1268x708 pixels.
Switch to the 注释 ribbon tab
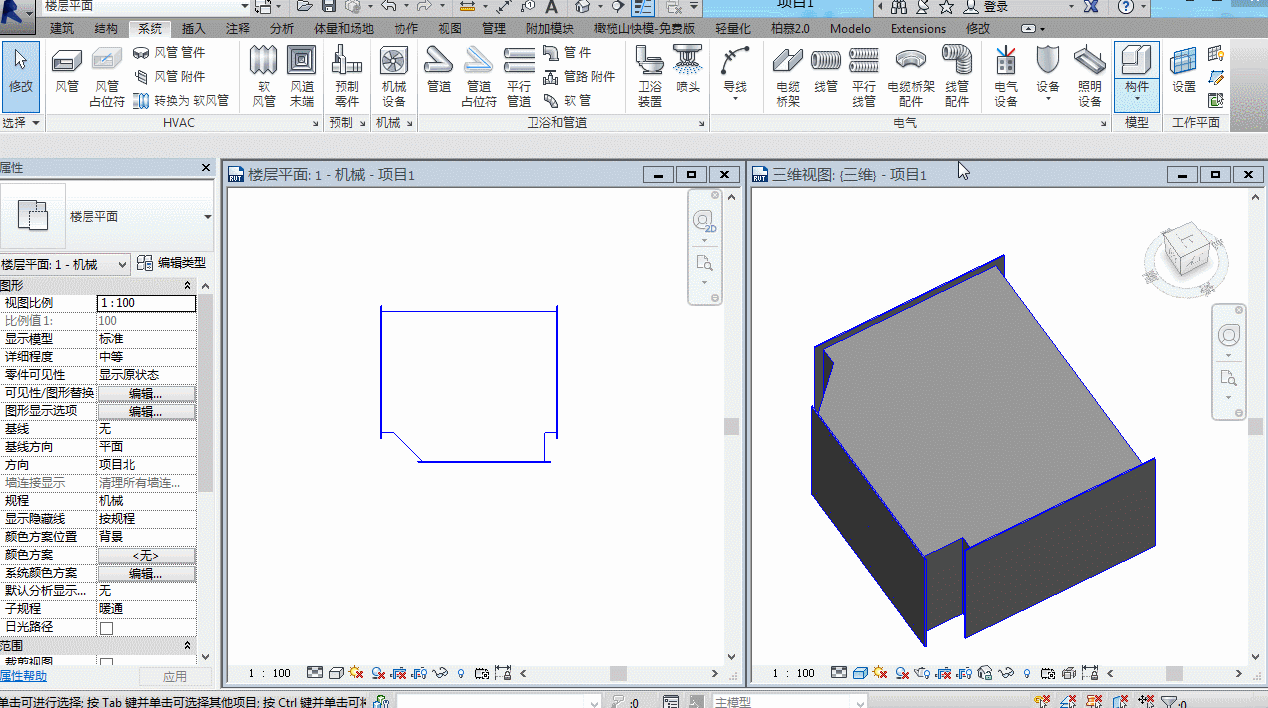pos(237,28)
